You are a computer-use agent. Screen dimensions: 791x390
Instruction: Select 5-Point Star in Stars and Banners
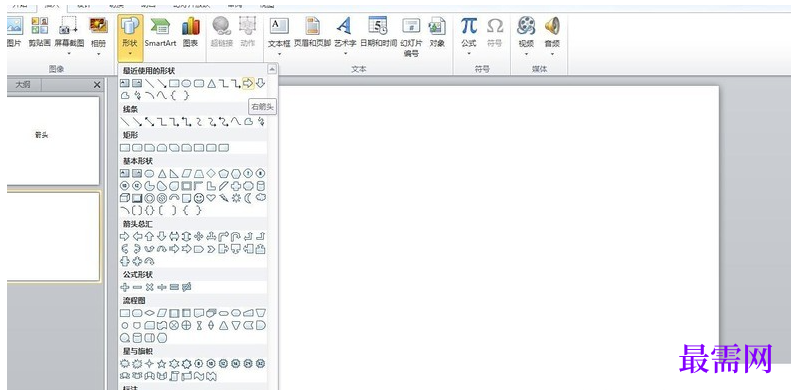point(161,363)
